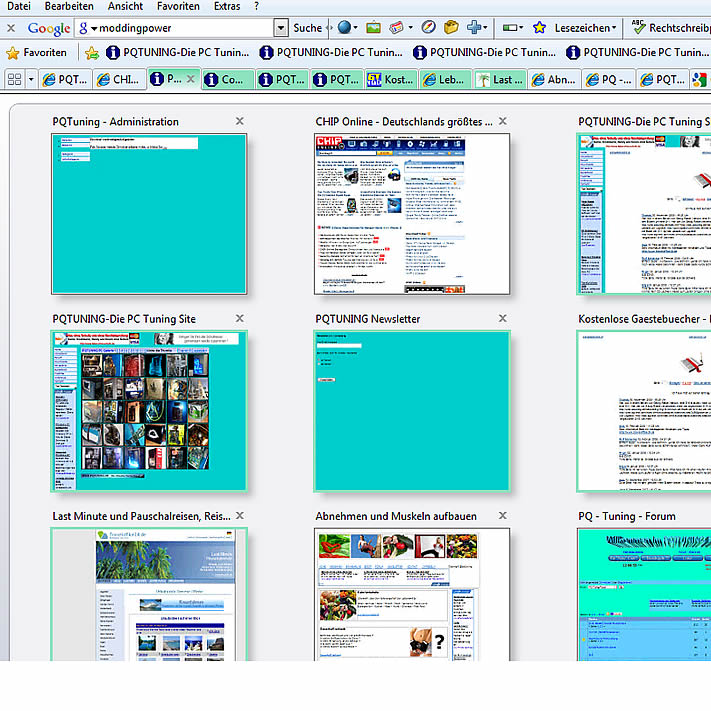
Task: Switch to the Leb... tab
Action: tap(445, 80)
